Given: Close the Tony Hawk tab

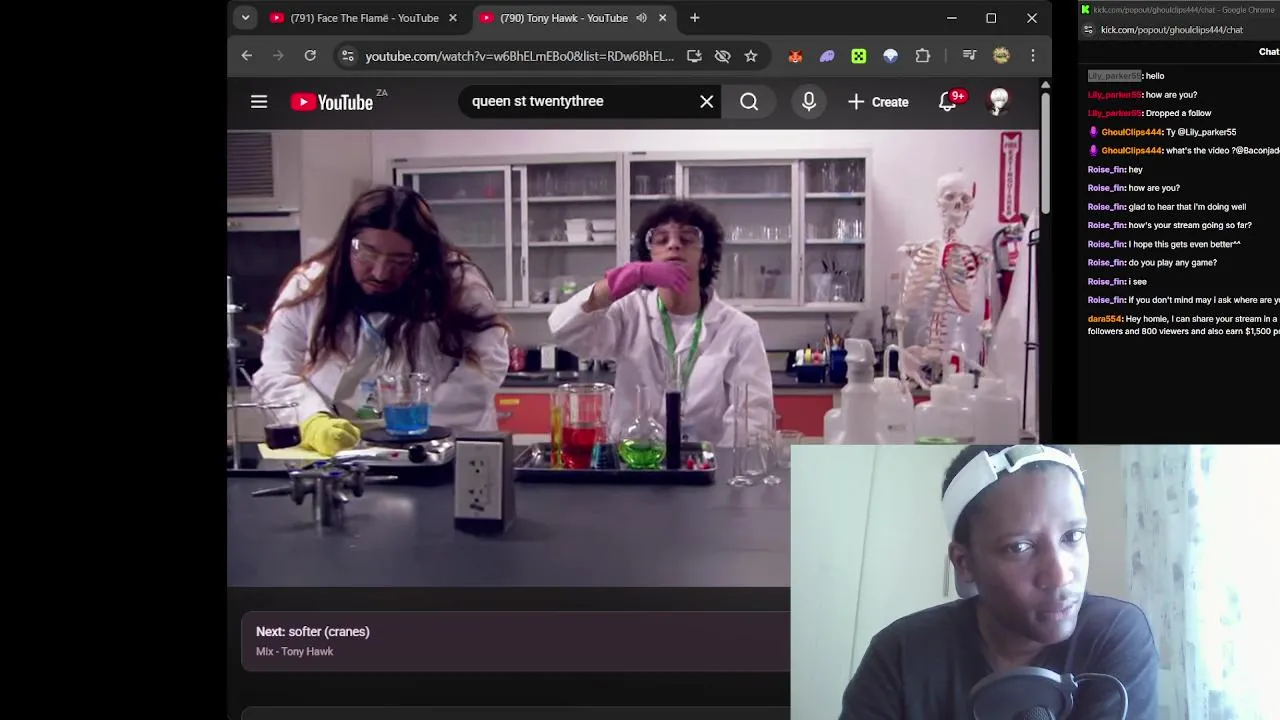Looking at the screenshot, I should (662, 18).
